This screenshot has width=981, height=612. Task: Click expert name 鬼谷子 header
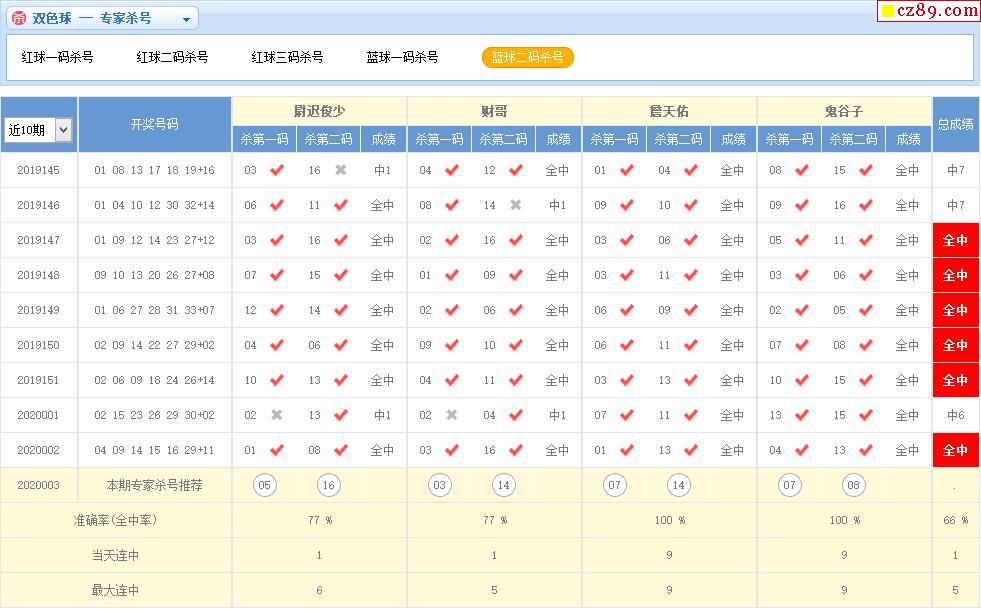click(844, 111)
